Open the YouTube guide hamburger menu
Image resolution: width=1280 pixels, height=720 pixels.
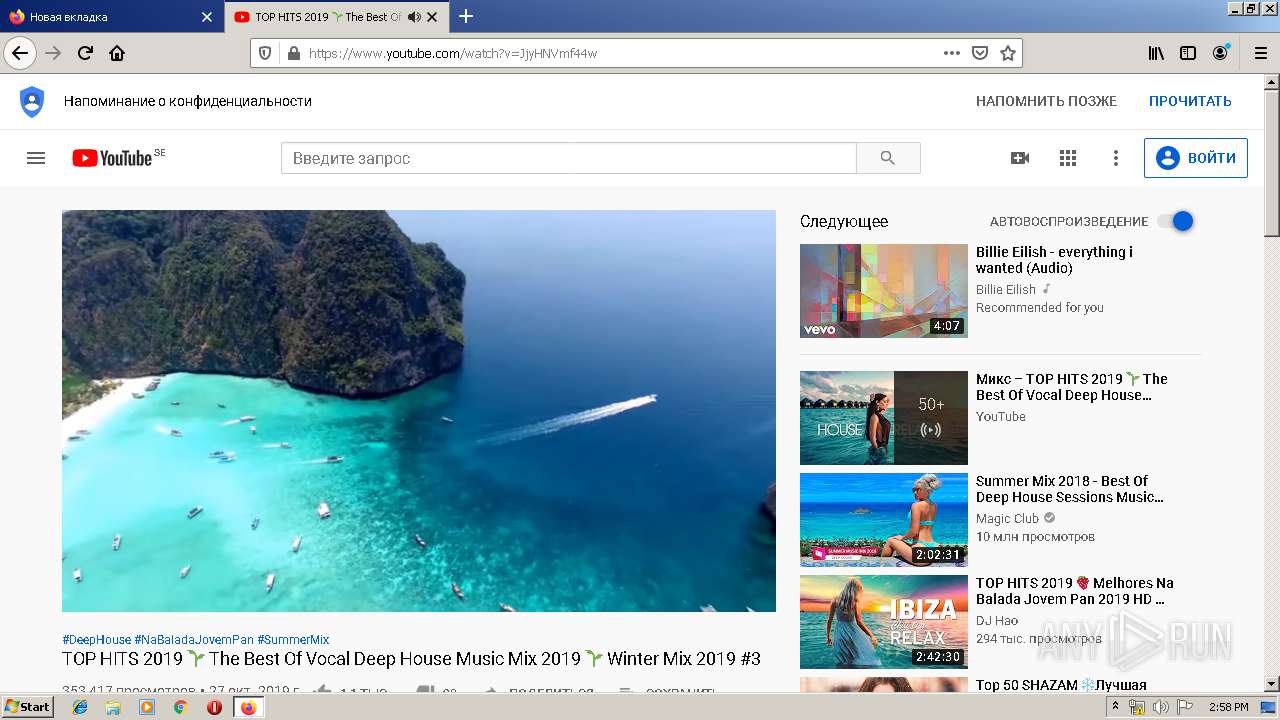[36, 158]
